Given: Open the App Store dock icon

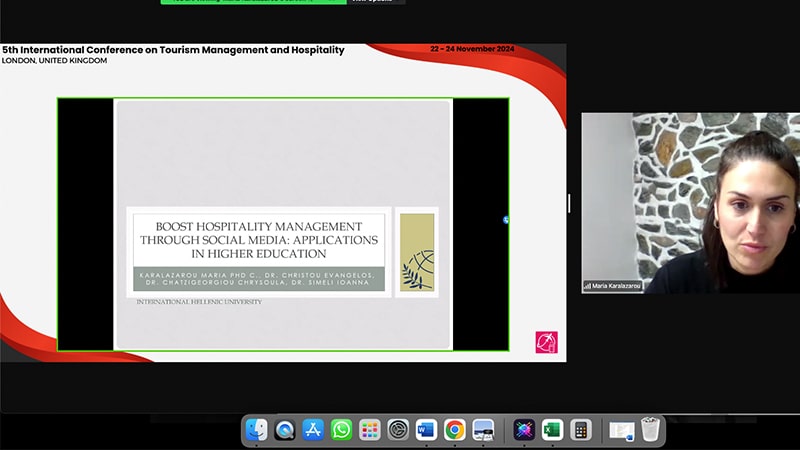Looking at the screenshot, I should 313,430.
